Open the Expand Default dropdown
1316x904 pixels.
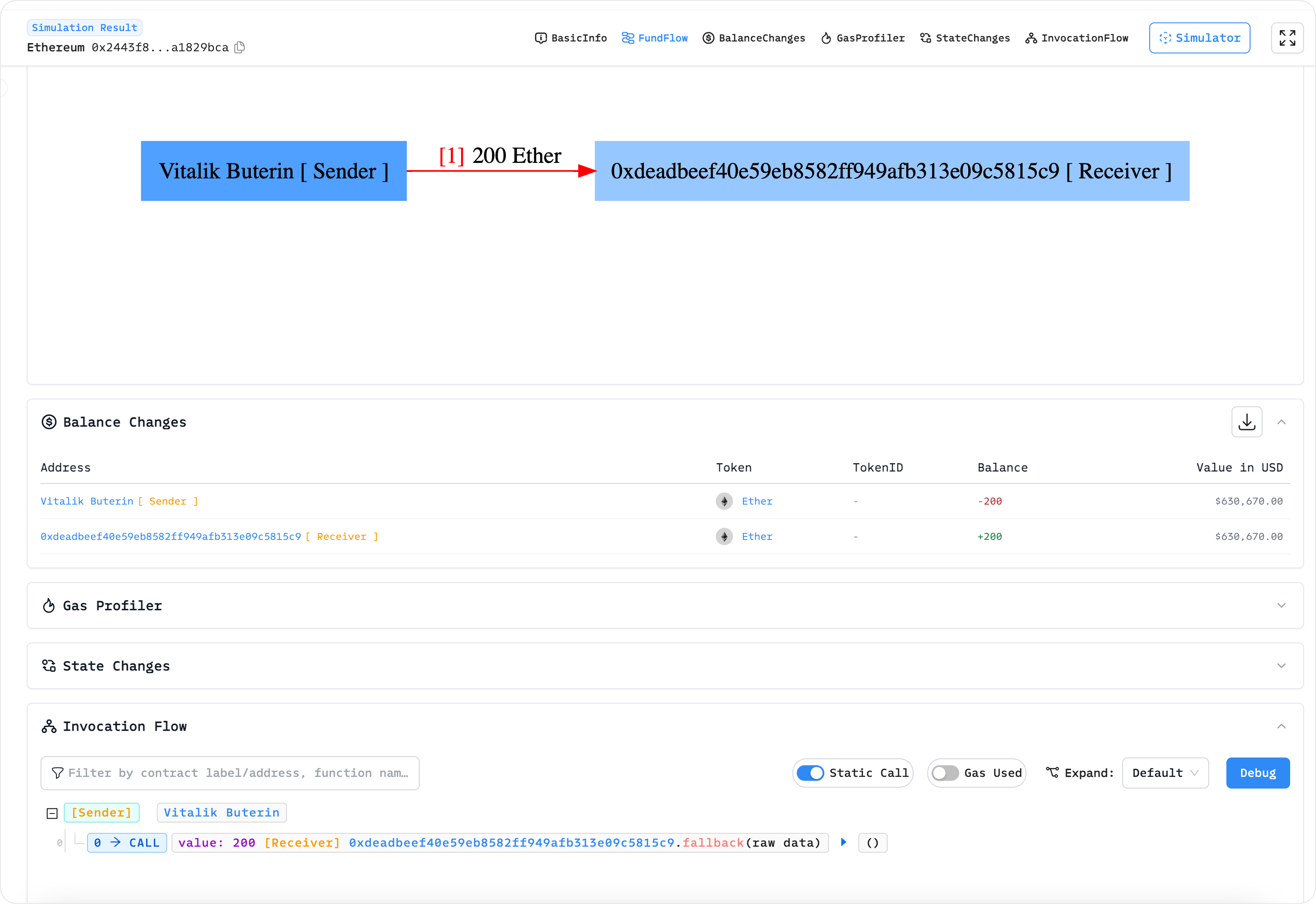[x=1165, y=773]
